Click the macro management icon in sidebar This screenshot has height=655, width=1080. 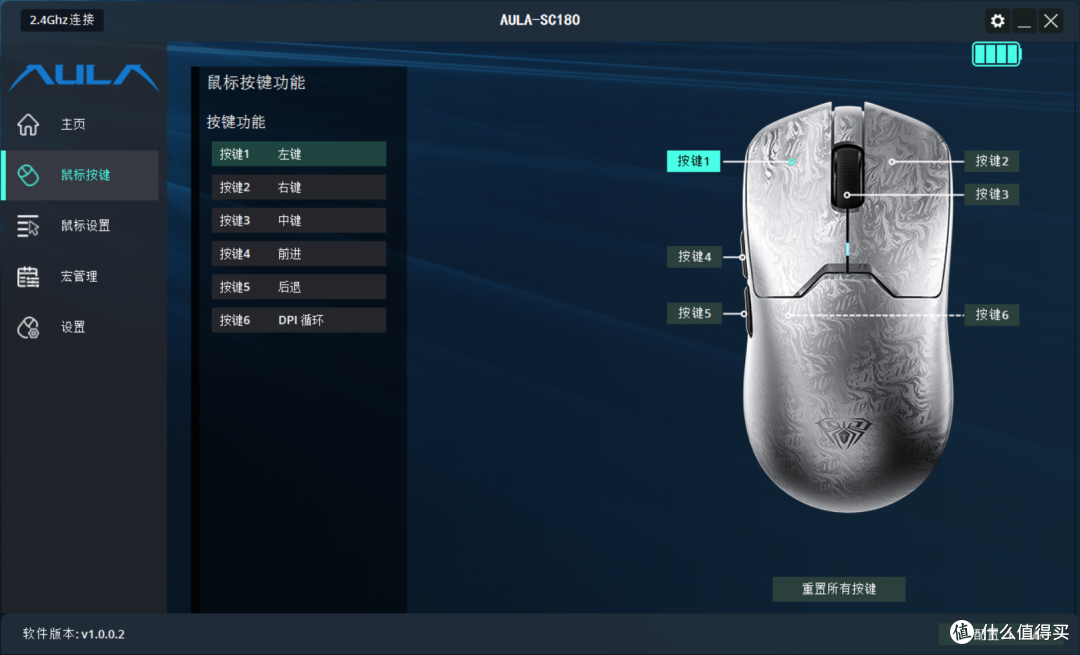(x=28, y=276)
